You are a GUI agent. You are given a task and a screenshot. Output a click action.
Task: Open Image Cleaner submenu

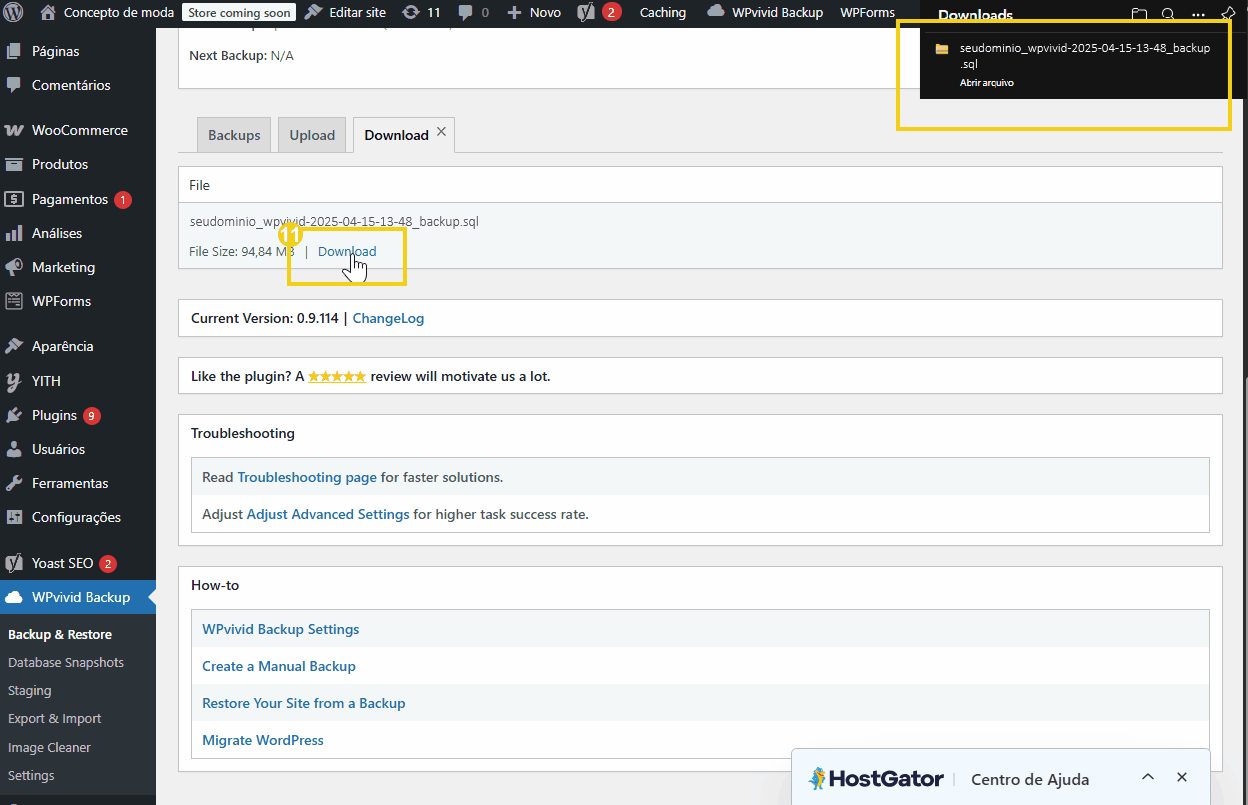click(49, 747)
